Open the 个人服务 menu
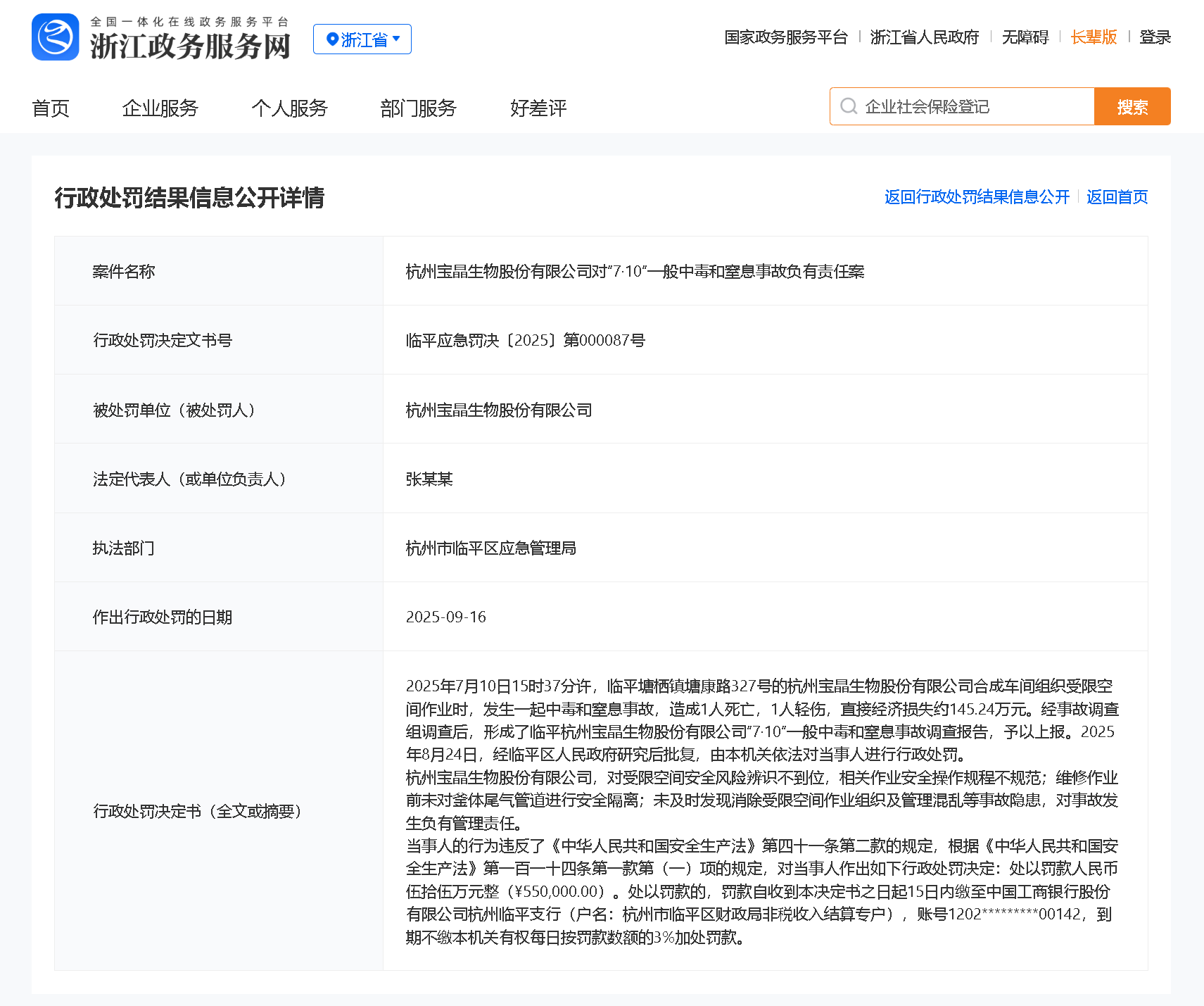The width and height of the screenshot is (1204, 1006). 289,108
